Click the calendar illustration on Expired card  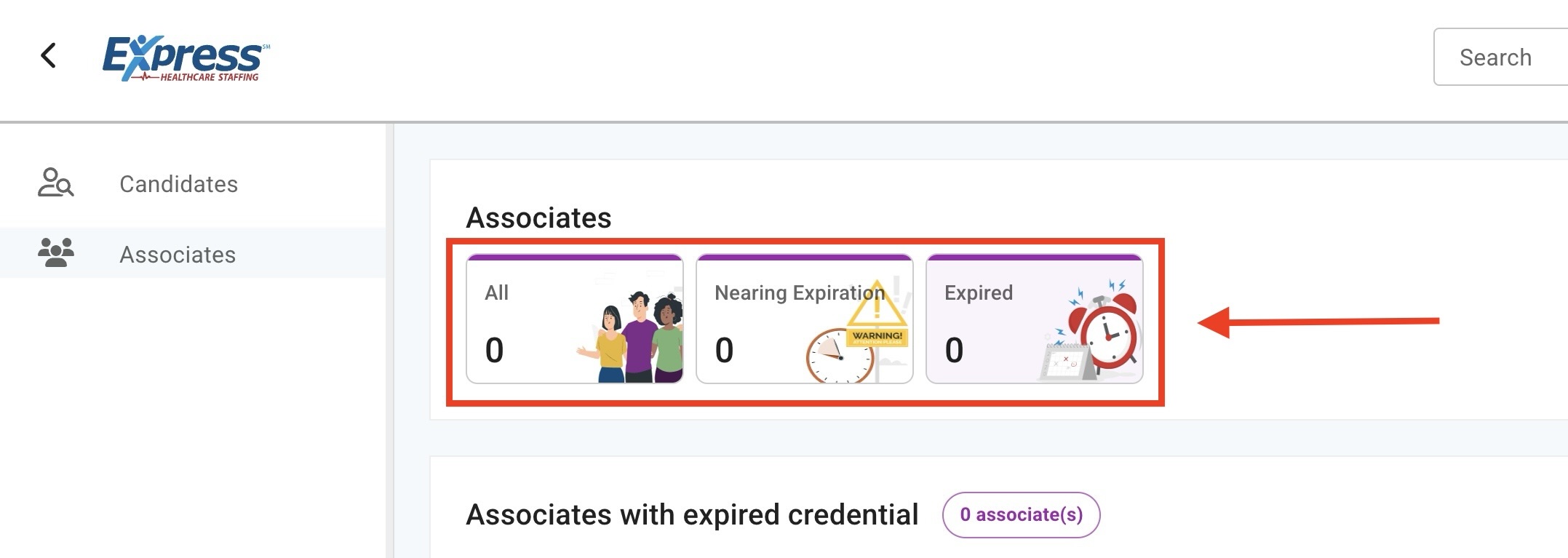pyautogui.click(x=1064, y=362)
